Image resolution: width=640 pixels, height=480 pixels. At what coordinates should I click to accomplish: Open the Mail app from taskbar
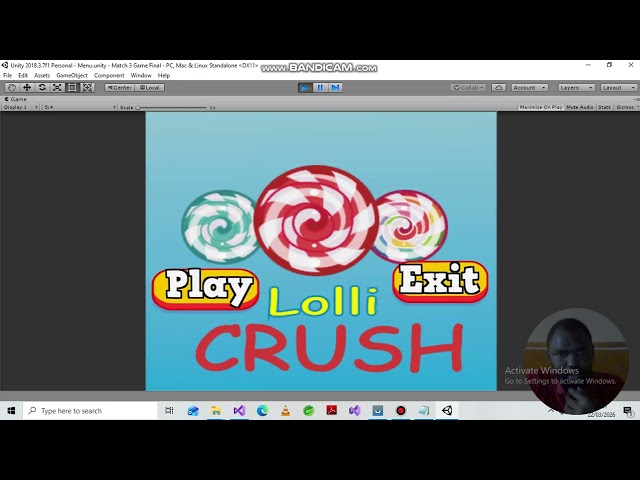(x=193, y=411)
